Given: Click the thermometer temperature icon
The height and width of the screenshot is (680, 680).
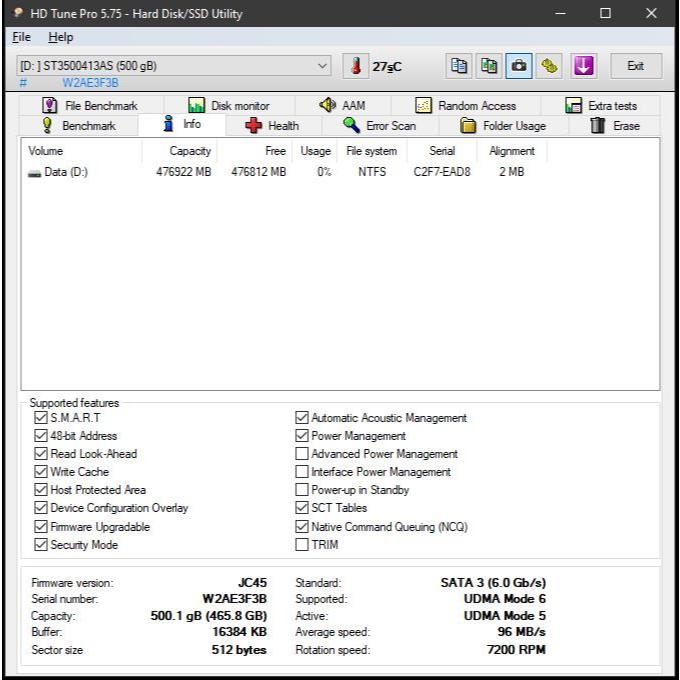Looking at the screenshot, I should click(x=356, y=66).
